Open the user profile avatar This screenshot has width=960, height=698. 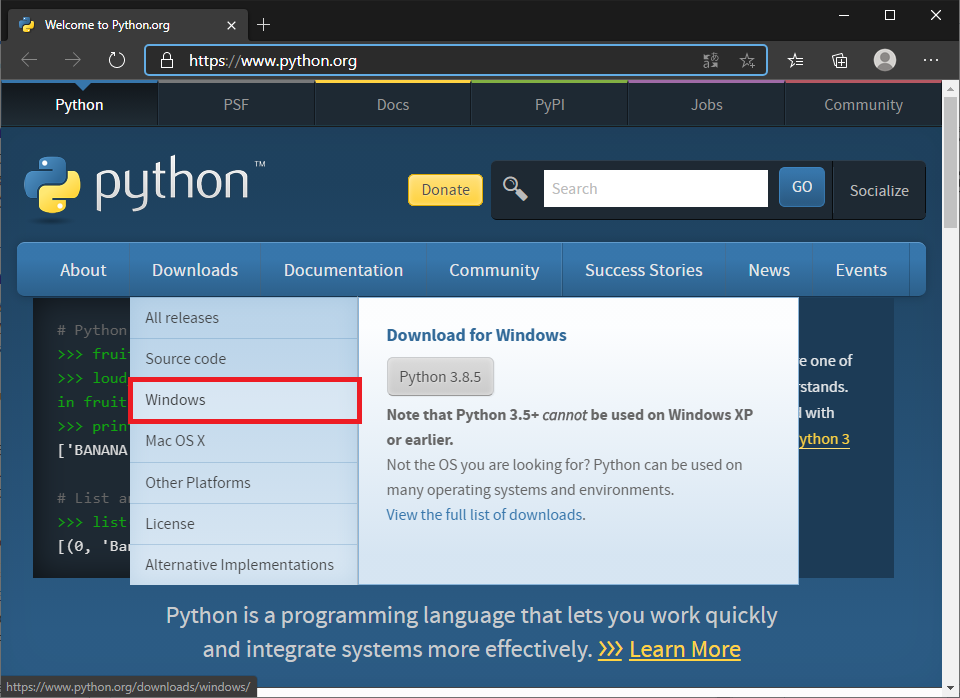click(884, 60)
